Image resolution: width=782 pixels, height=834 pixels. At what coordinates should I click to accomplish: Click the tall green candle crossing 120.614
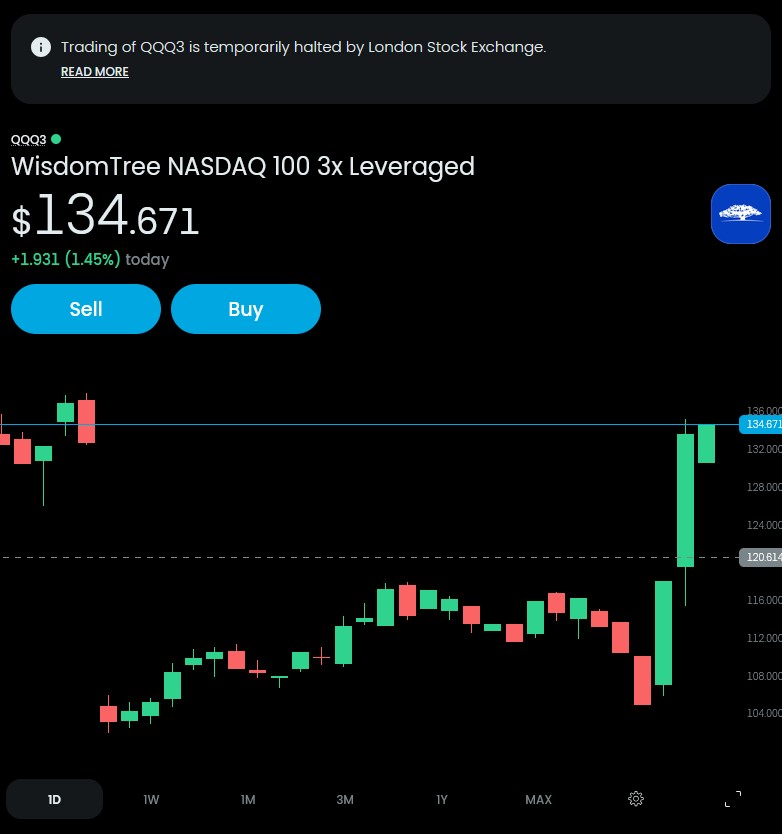pyautogui.click(x=685, y=501)
